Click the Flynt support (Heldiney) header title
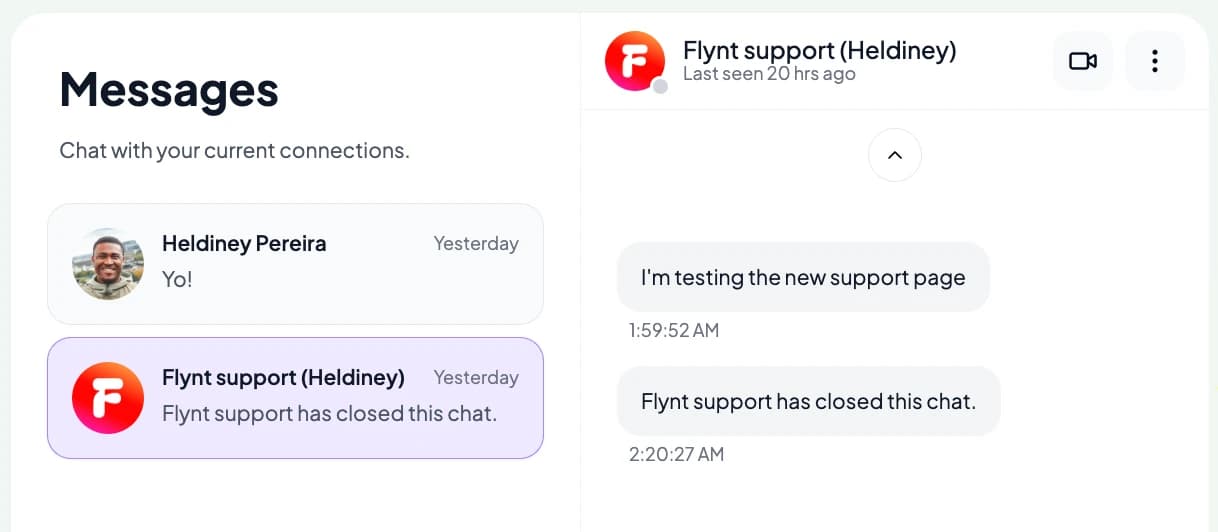This screenshot has height=532, width=1218. (x=819, y=50)
